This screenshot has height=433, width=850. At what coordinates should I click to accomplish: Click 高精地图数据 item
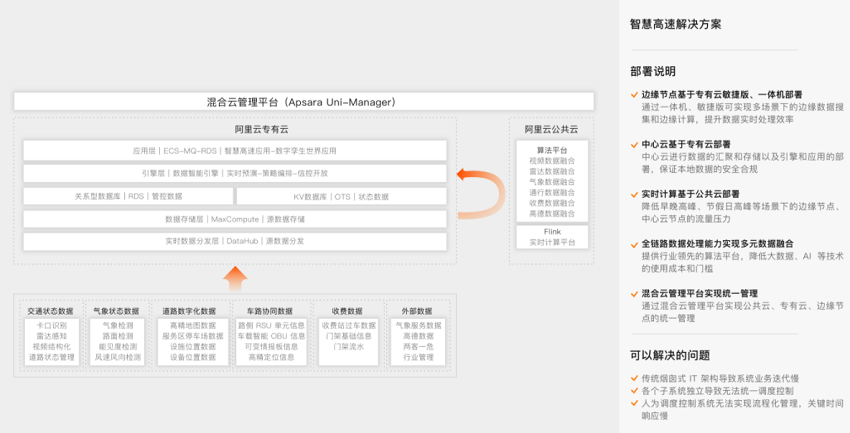[x=193, y=326]
